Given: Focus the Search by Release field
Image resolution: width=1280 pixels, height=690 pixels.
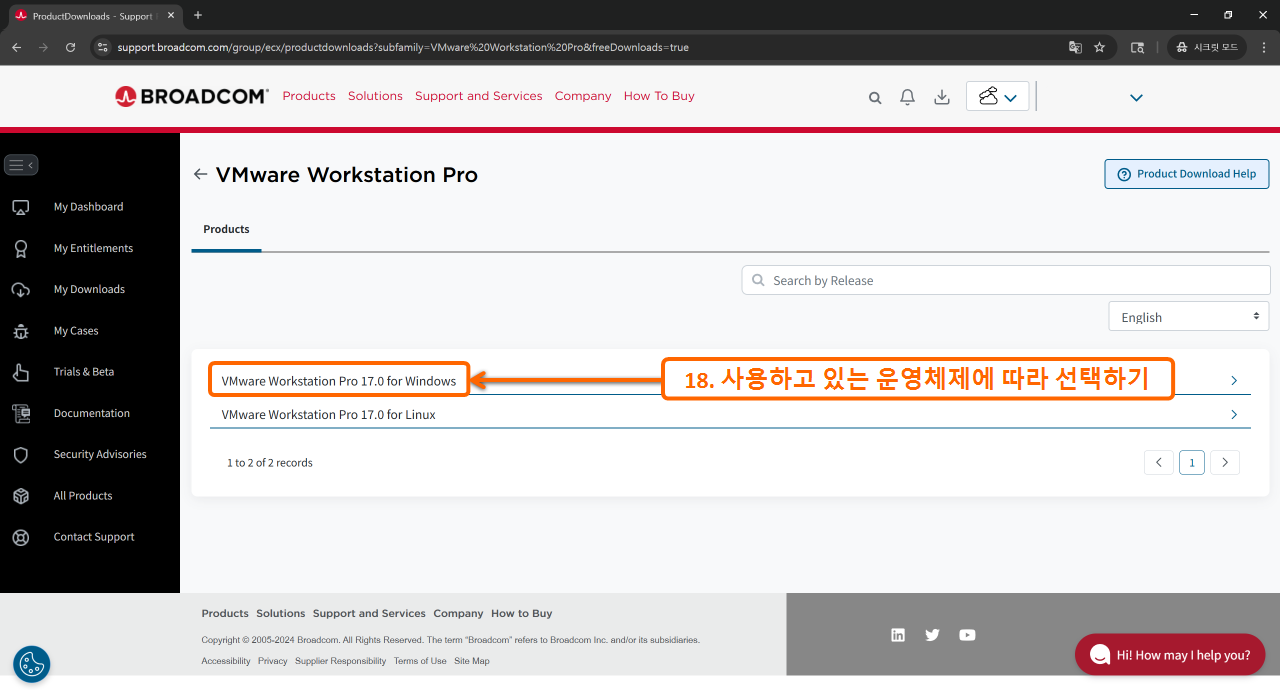Looking at the screenshot, I should tap(1005, 280).
